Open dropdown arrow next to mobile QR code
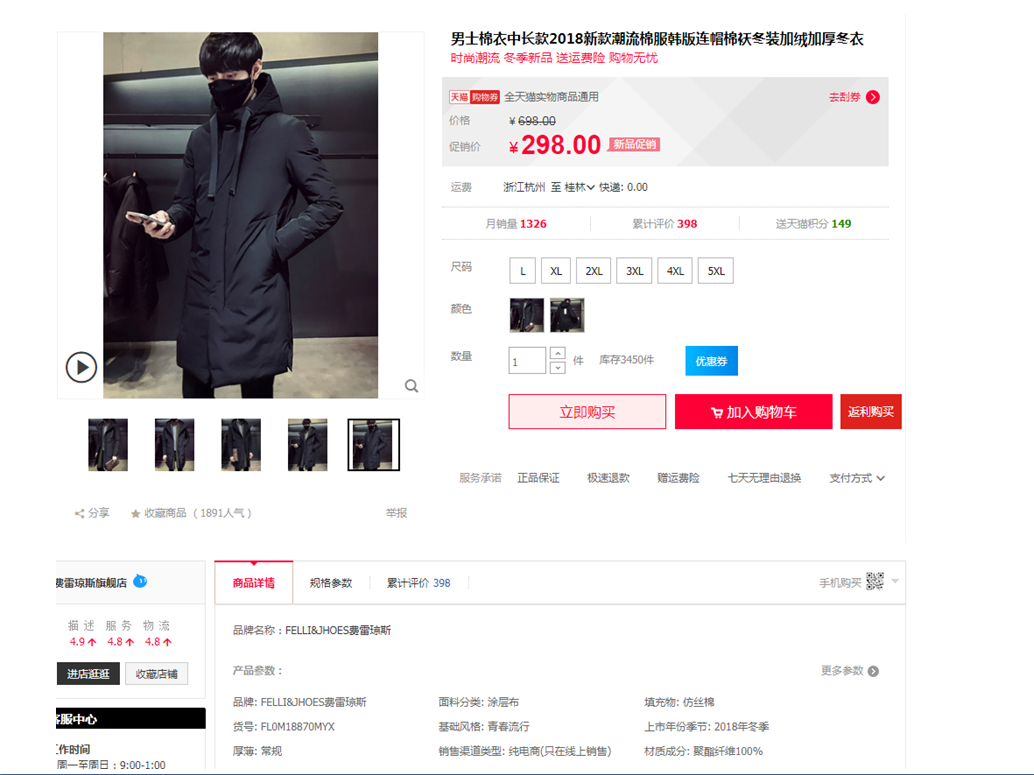This screenshot has height=775, width=1034. pyautogui.click(x=895, y=581)
